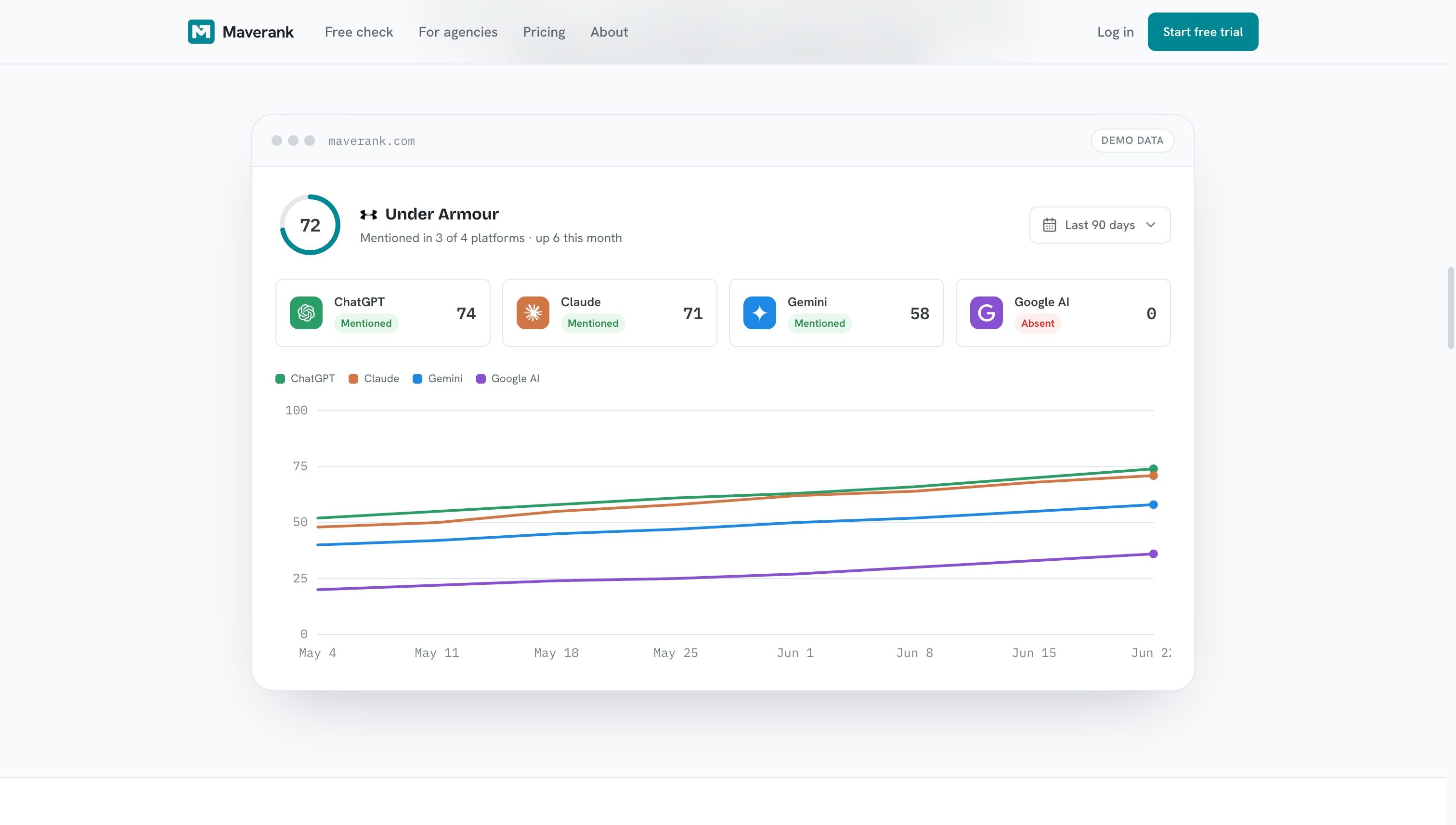1456x825 pixels.
Task: Click the Google AI Absent status badge
Action: (1038, 323)
